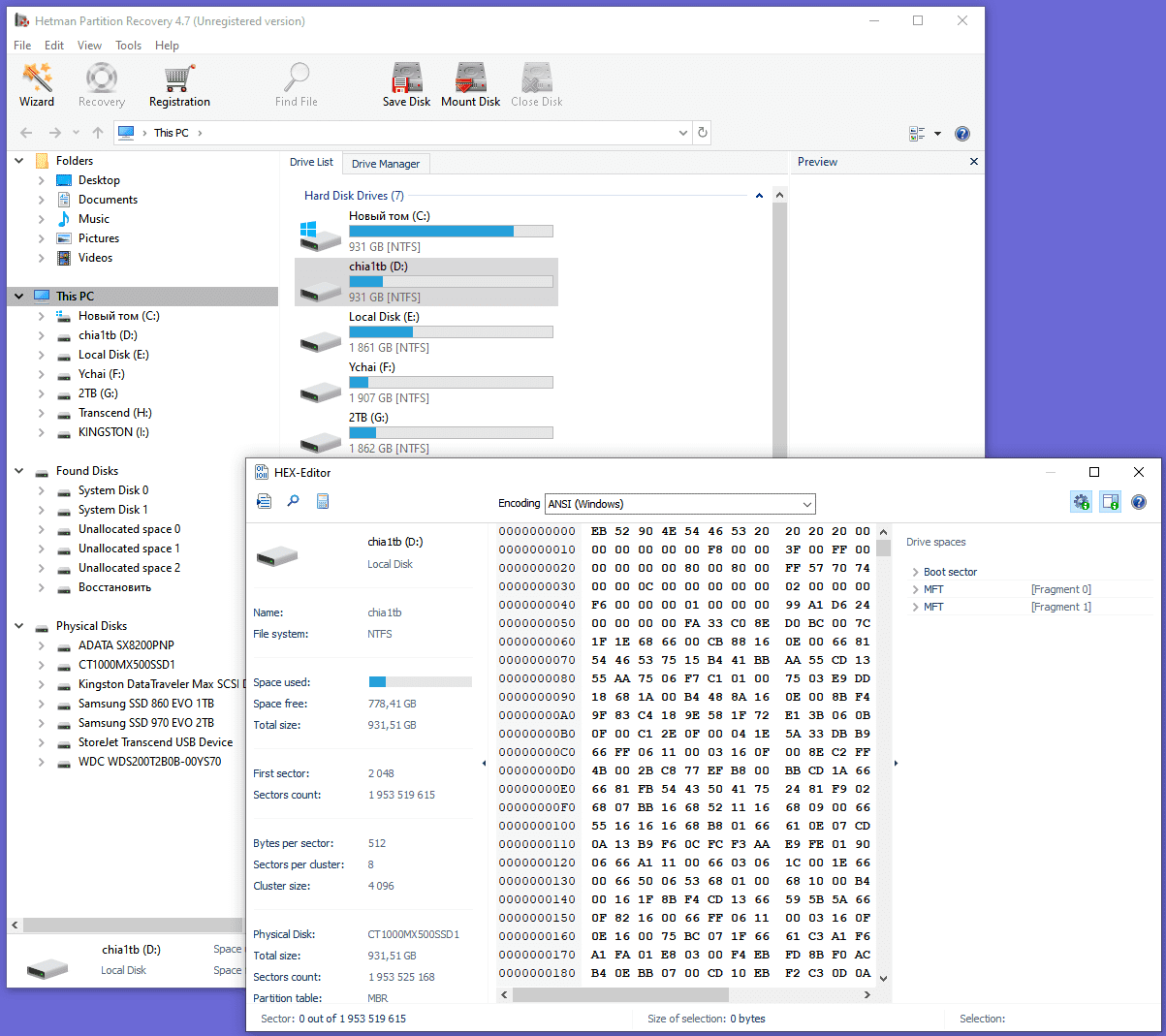Viewport: 1166px width, 1036px height.
Task: Open the Edit menu
Action: click(54, 46)
